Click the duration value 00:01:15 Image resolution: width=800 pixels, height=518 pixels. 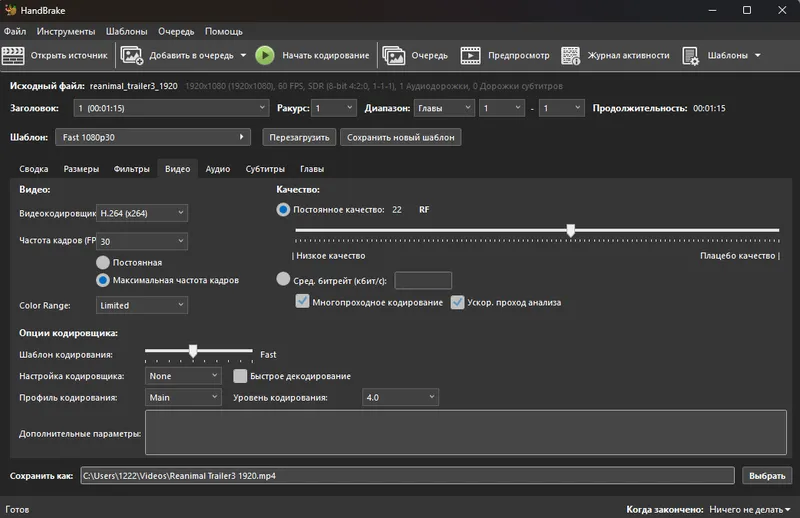coord(709,108)
